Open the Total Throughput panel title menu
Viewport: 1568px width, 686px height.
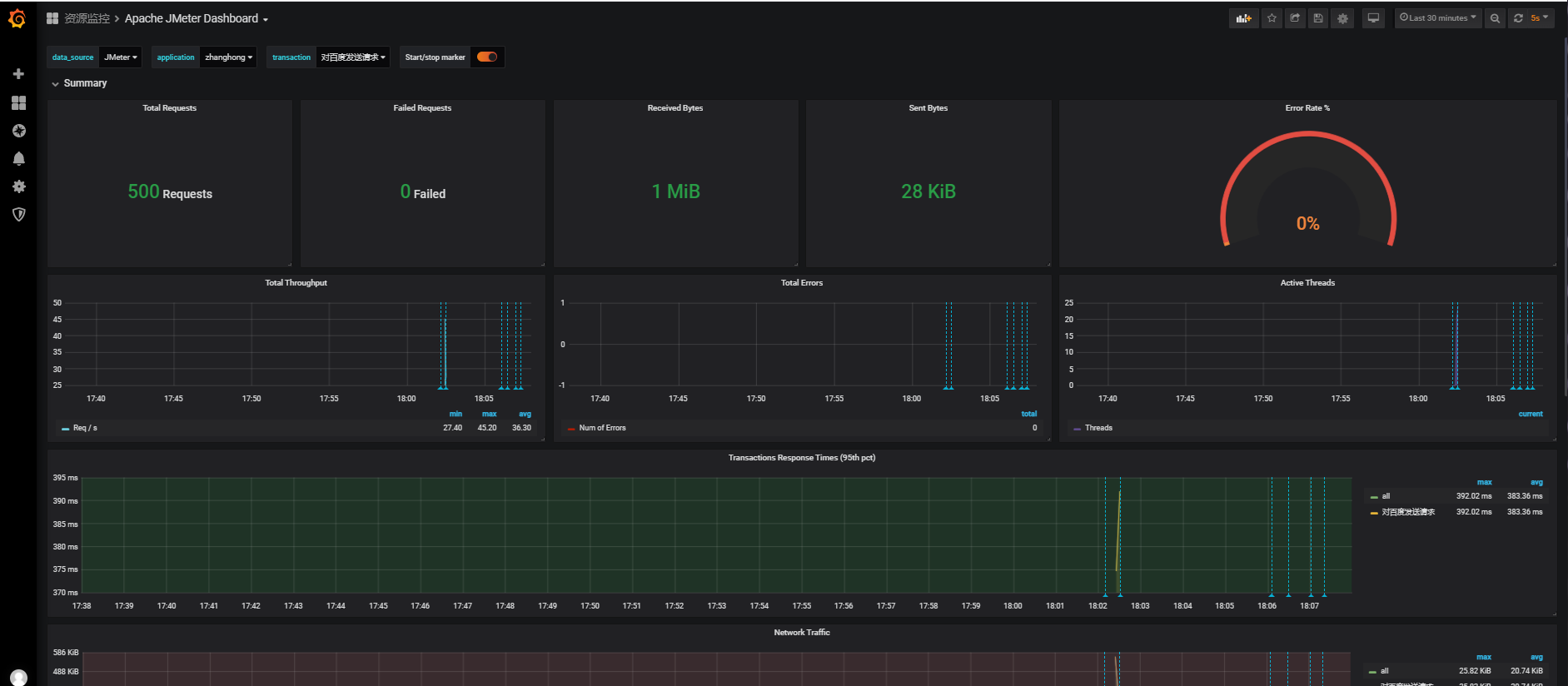[x=296, y=283]
